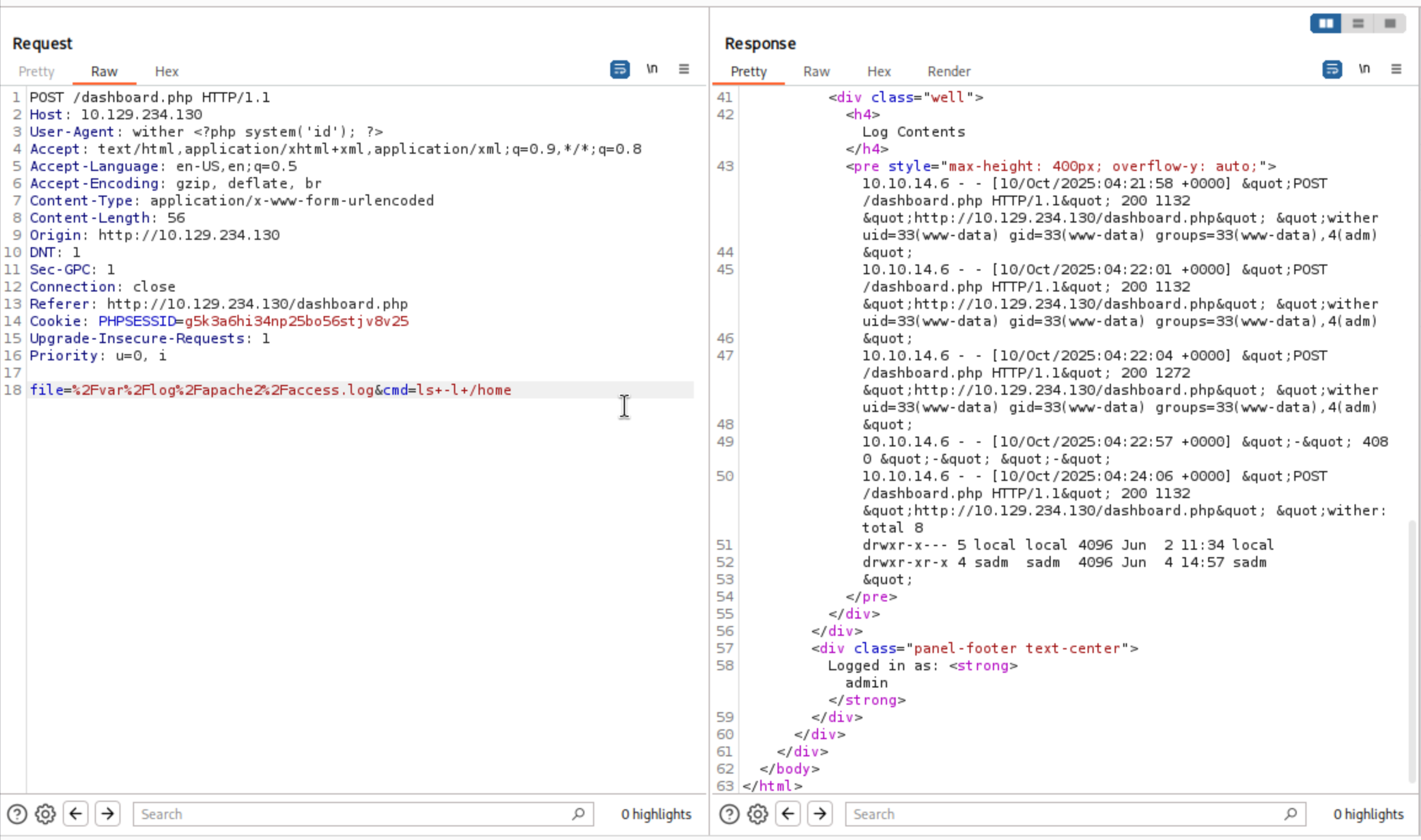Switch Request view to Pretty tab

(36, 71)
